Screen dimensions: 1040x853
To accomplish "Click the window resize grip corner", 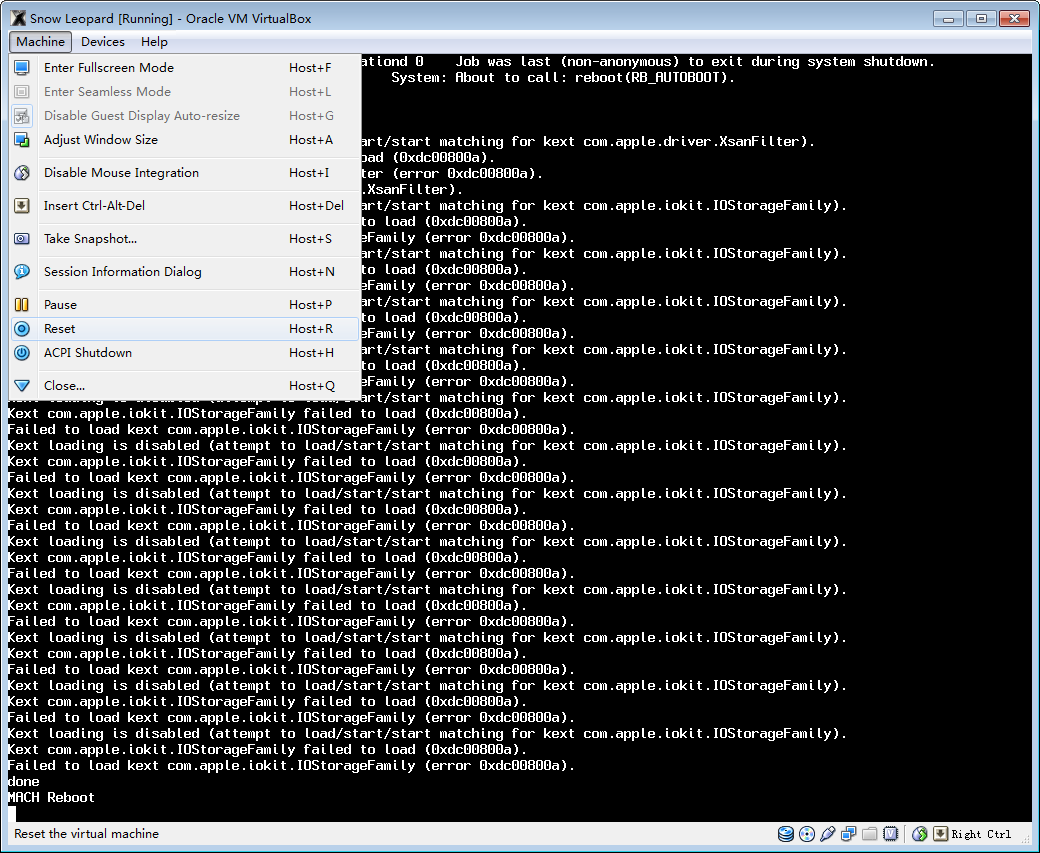I will coord(1027,840).
